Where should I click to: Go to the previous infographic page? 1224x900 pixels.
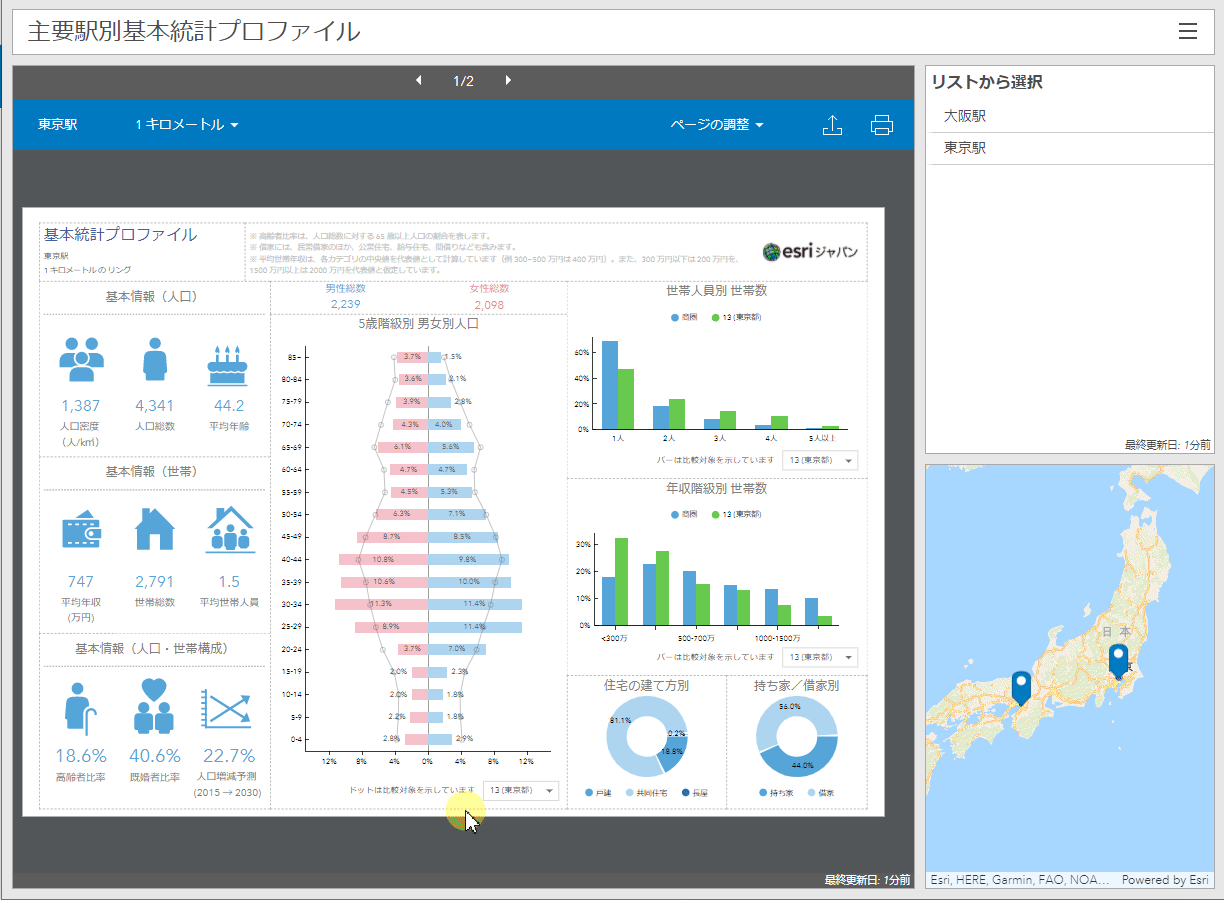419,80
